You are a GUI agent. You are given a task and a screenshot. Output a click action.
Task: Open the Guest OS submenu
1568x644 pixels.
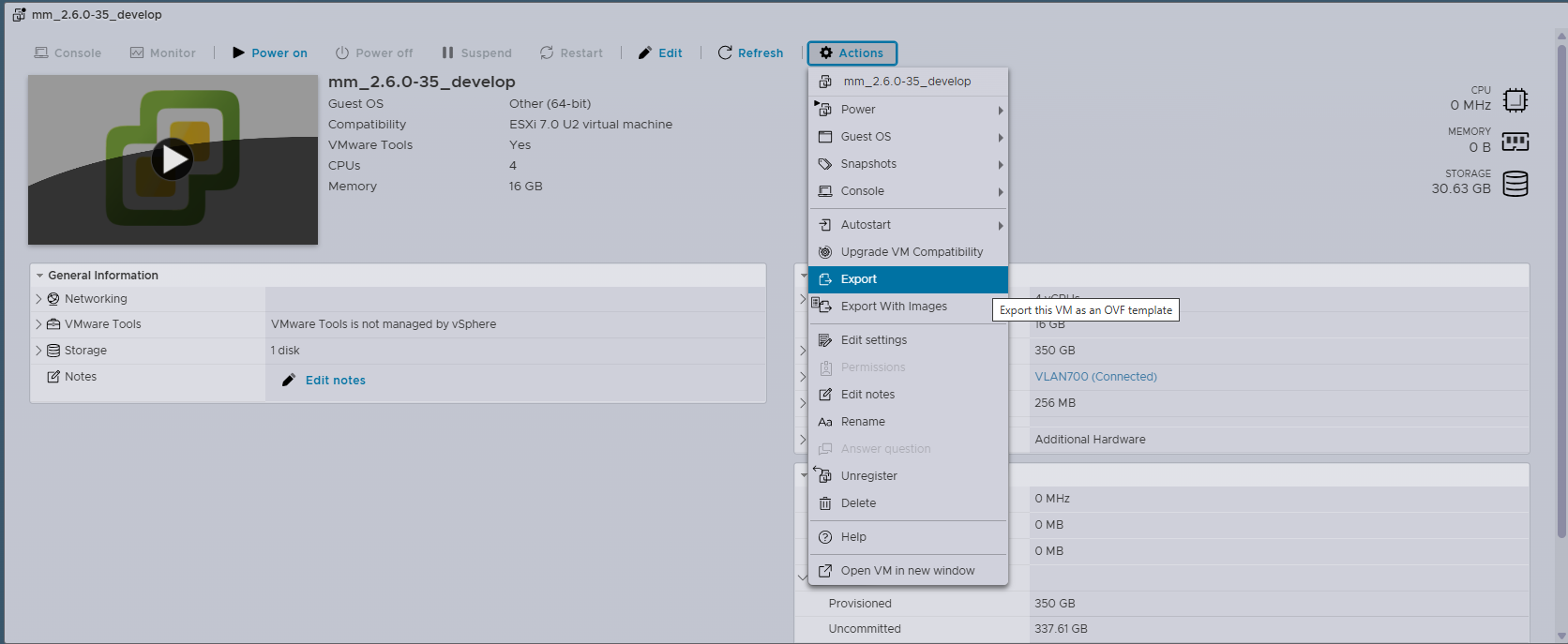tap(908, 137)
